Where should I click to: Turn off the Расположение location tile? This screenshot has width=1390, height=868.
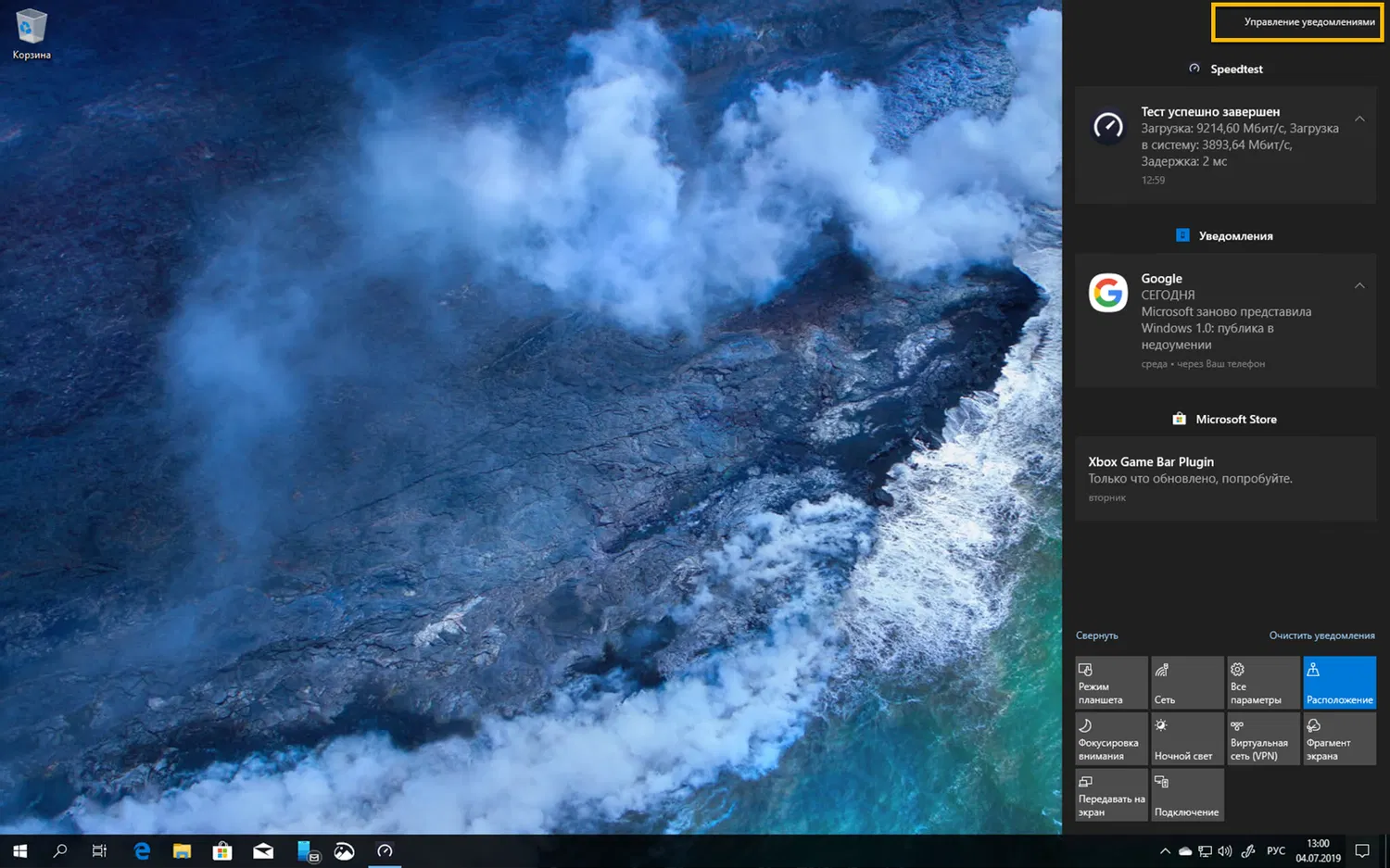pos(1340,683)
